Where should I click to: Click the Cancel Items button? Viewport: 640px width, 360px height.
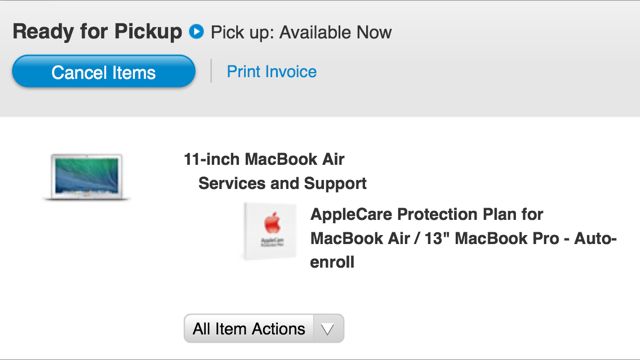pyautogui.click(x=104, y=72)
